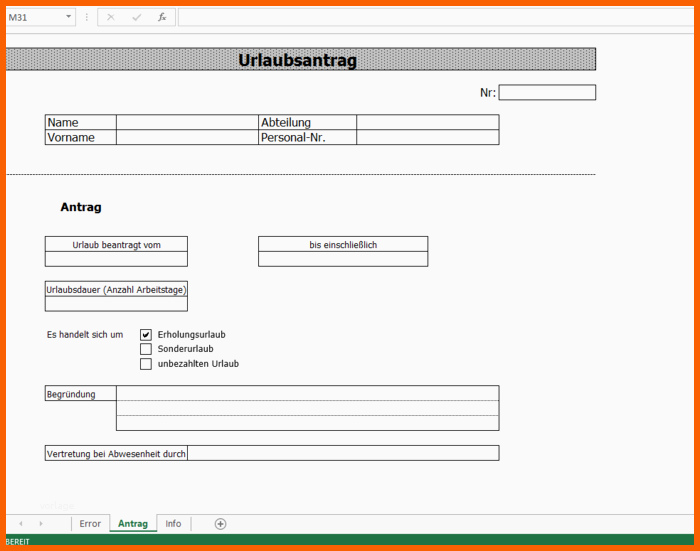The width and height of the screenshot is (700, 551).
Task: Uncheck the Erholungsurlaub checkbox
Action: coord(146,334)
